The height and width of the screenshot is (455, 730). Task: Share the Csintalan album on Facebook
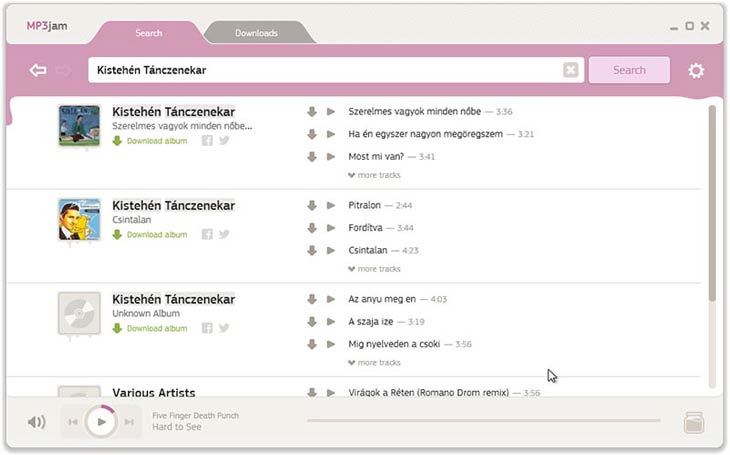click(207, 234)
